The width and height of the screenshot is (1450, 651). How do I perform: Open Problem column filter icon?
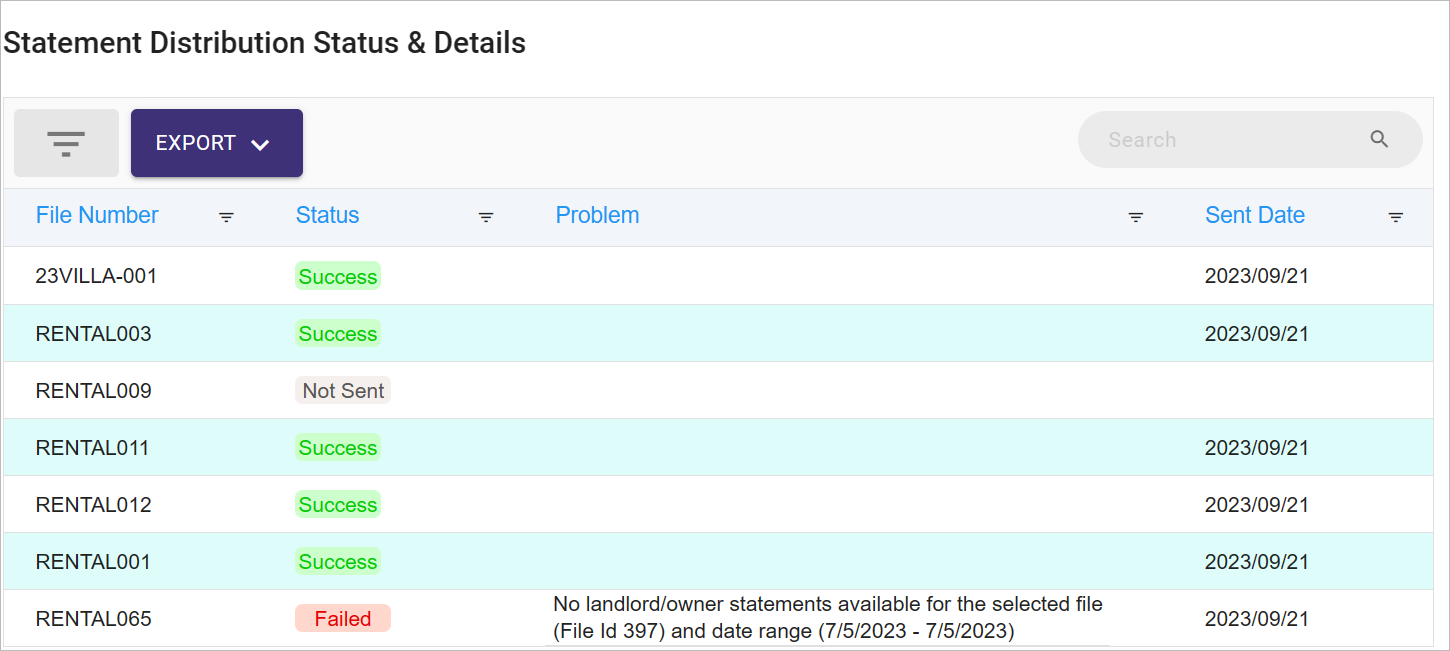pos(1136,217)
